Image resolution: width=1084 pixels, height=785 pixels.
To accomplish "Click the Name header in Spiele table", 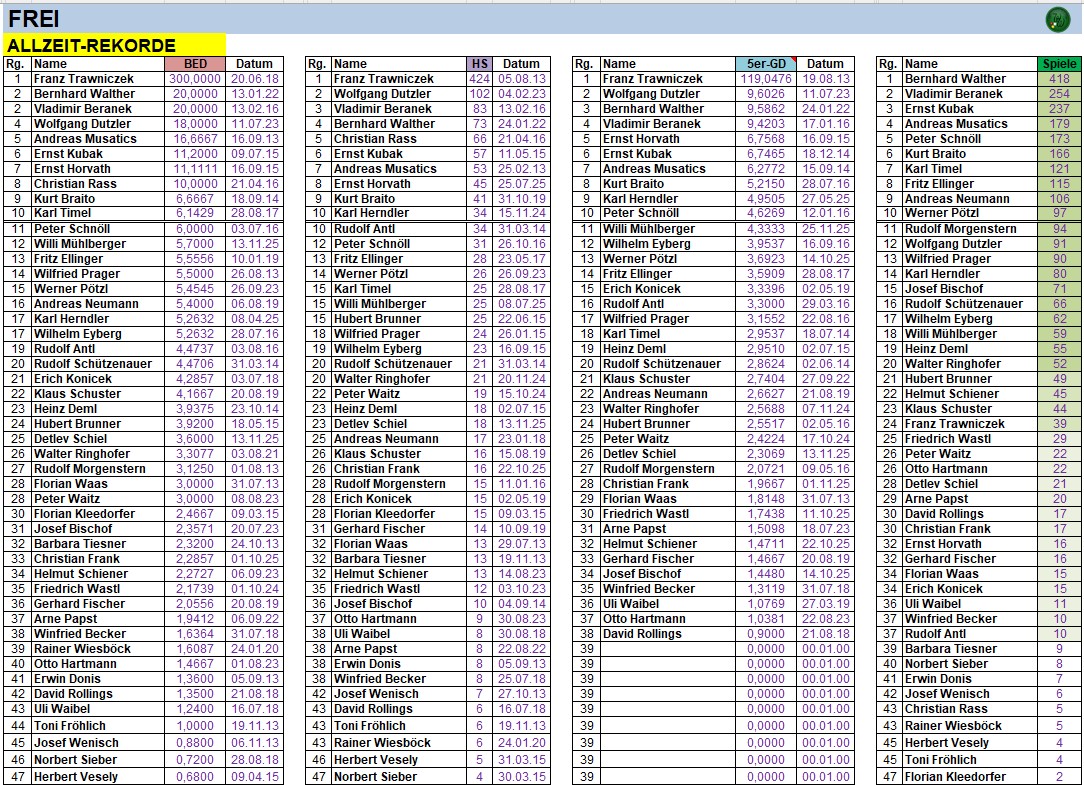I will (x=921, y=64).
